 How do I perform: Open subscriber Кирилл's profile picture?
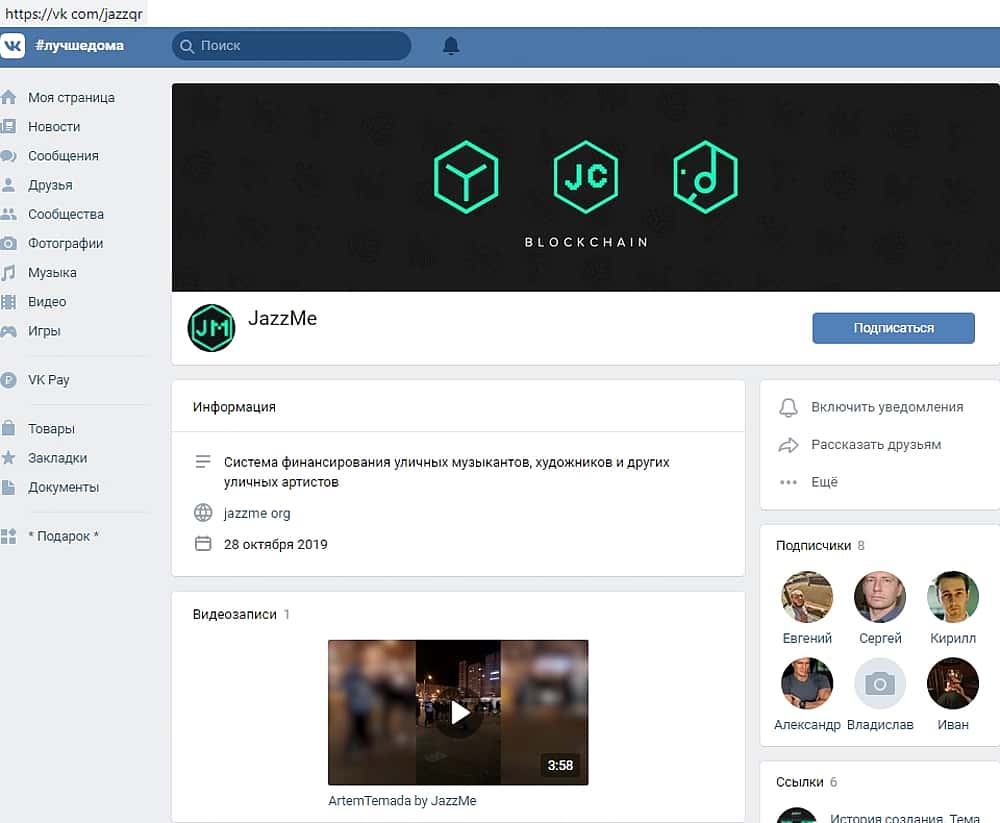(952, 597)
